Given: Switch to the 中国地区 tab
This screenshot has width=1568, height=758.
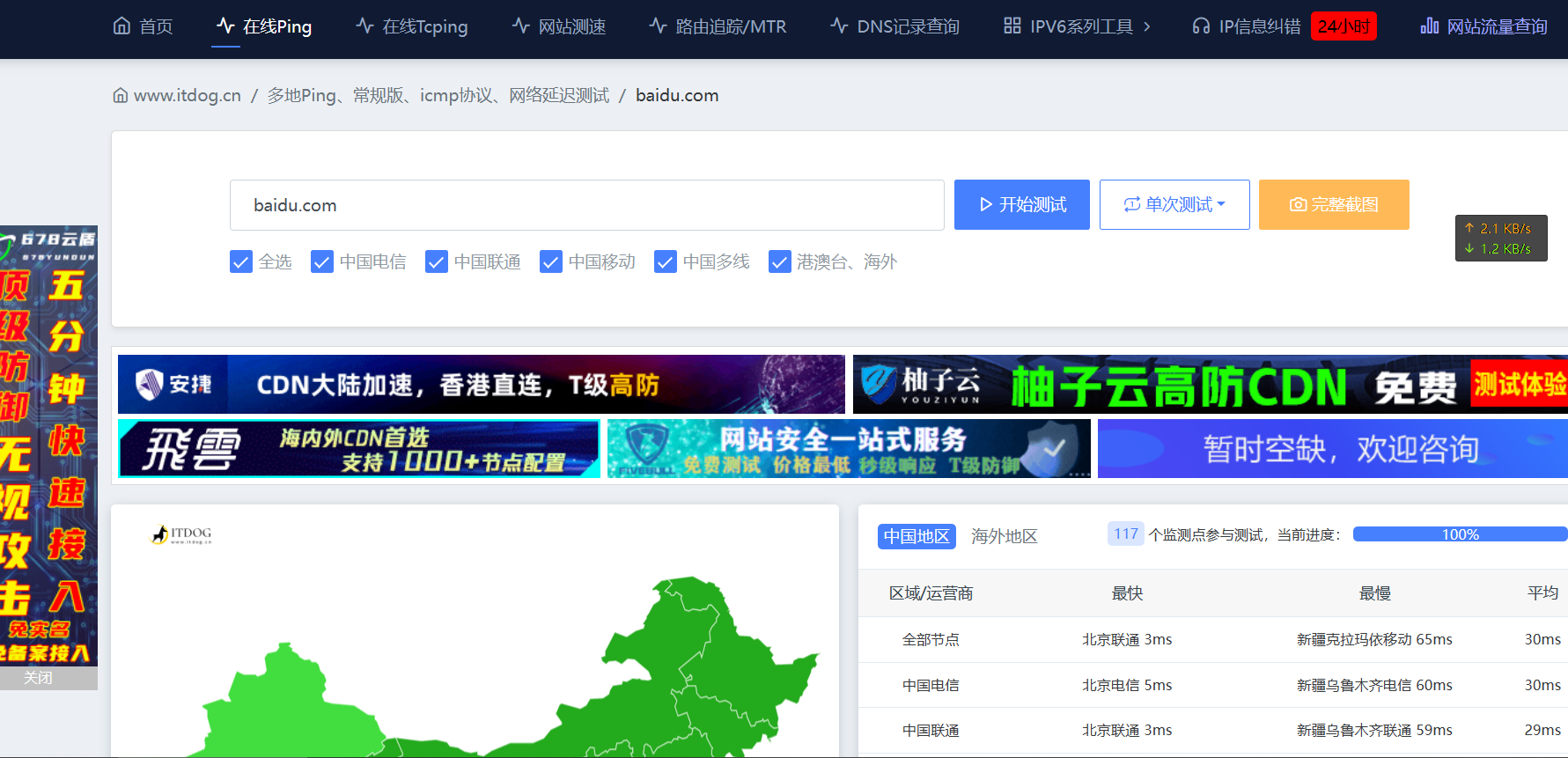Looking at the screenshot, I should (917, 536).
